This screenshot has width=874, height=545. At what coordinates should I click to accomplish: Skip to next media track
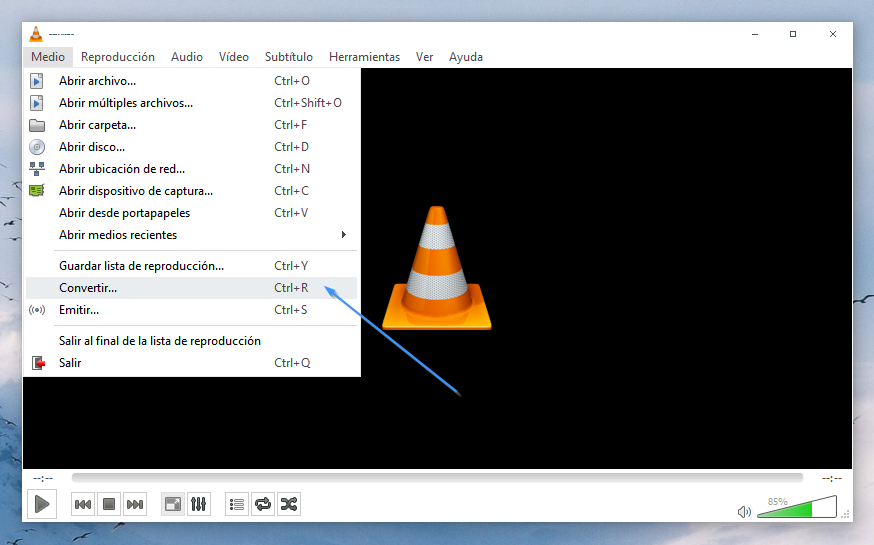135,504
